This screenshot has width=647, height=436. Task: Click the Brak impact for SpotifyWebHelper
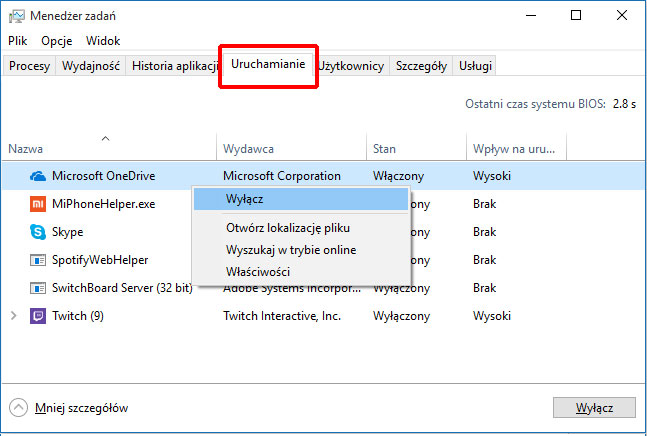click(484, 260)
